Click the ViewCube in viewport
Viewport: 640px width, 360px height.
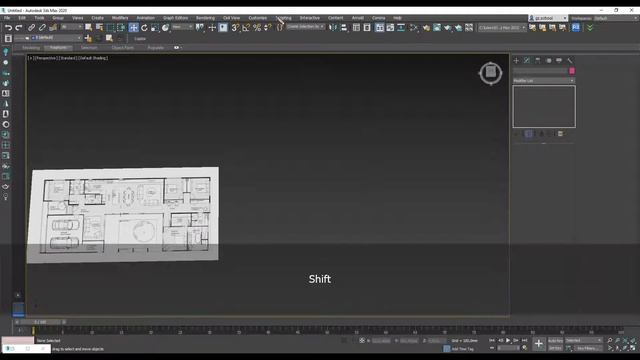[x=491, y=73]
